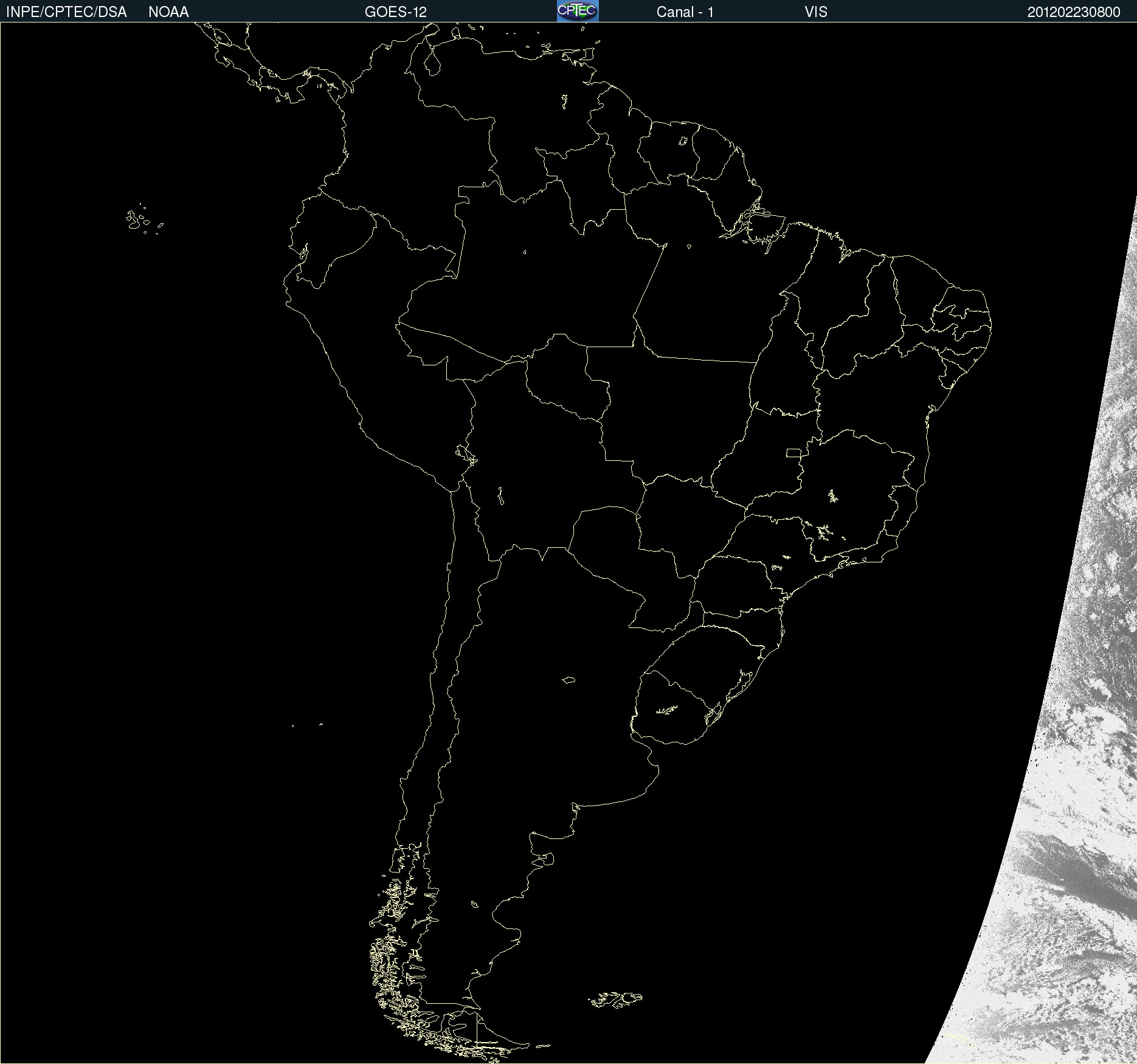This screenshot has height=1064, width=1137.
Task: Click the VIS channel label
Action: 816,12
